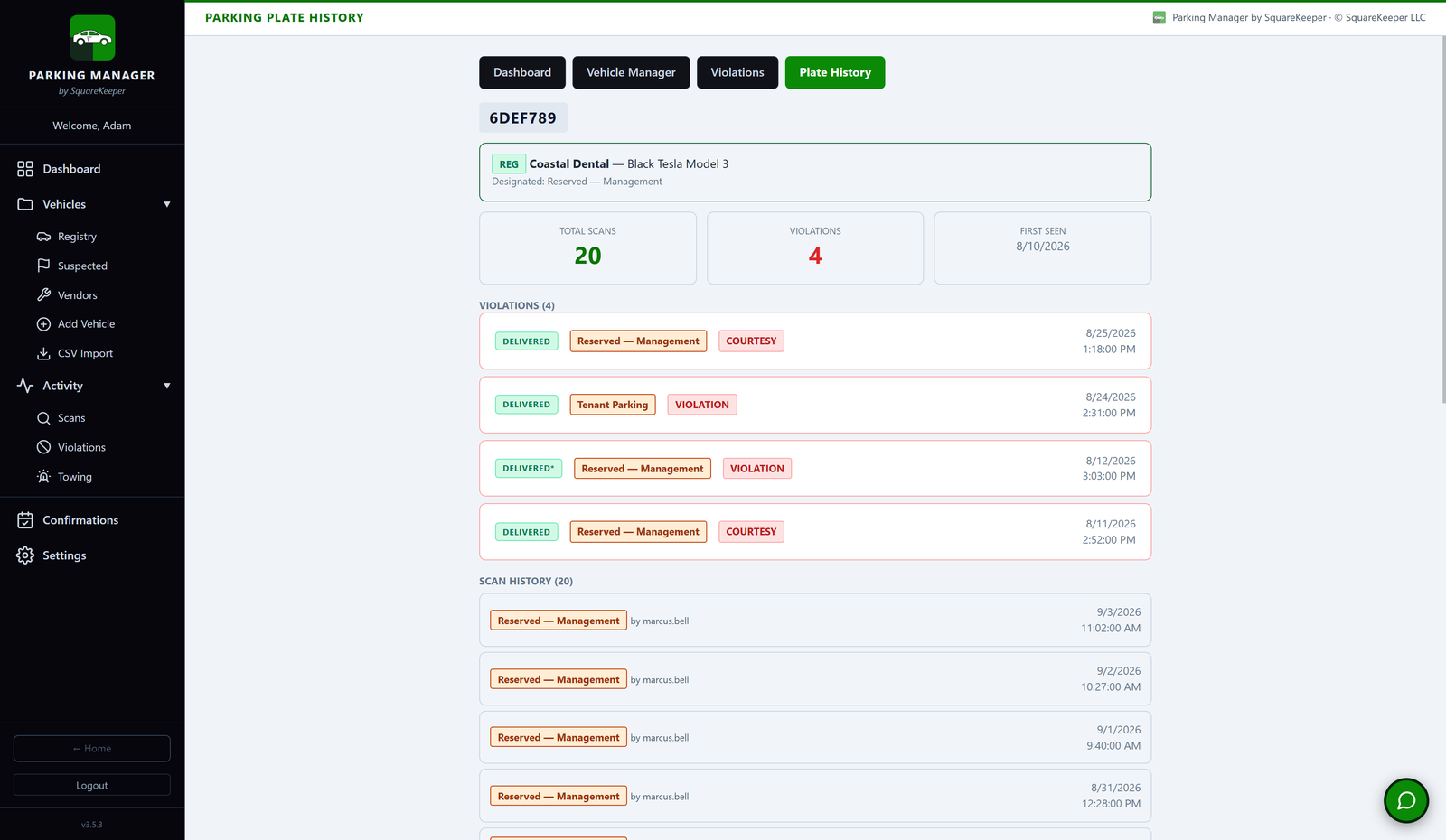This screenshot has height=840, width=1446.
Task: Click the First Seen 8/10/2026 card
Action: point(1043,248)
